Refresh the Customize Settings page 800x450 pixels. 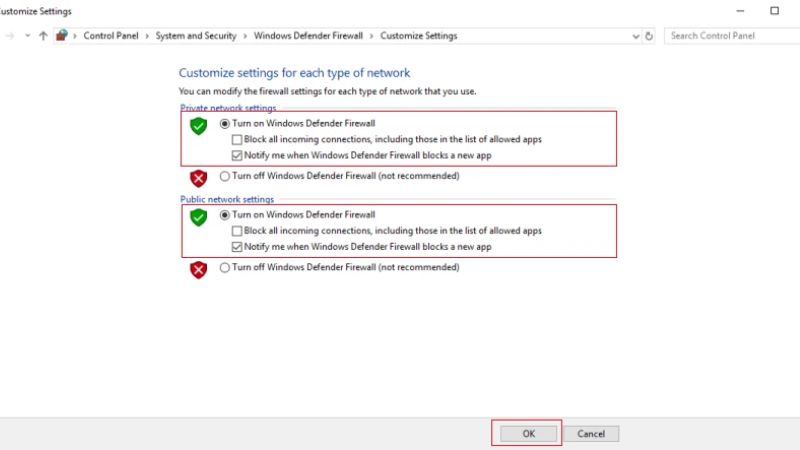pyautogui.click(x=650, y=36)
